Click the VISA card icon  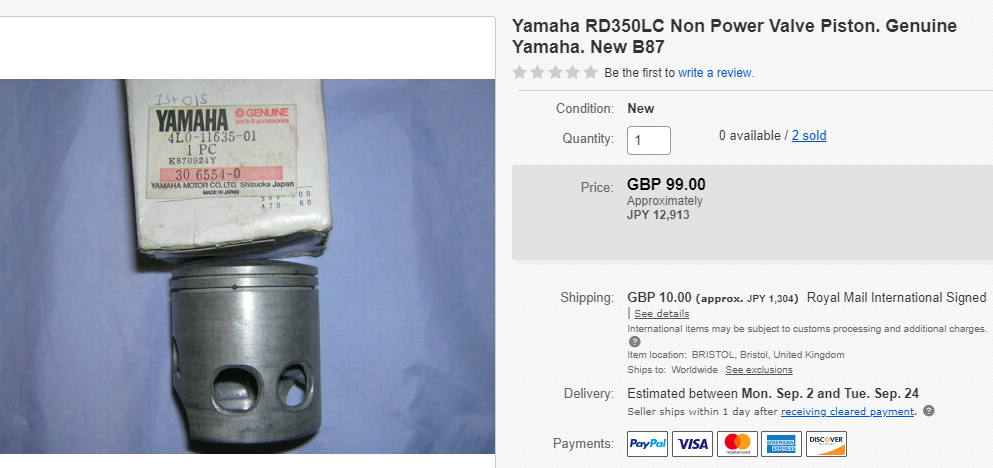[692, 444]
